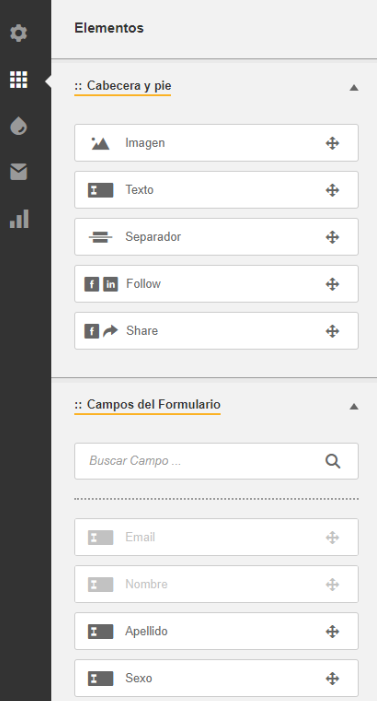Viewport: 377px width, 701px height.
Task: Click the Cabecera y pie section title
Action: coord(123,86)
